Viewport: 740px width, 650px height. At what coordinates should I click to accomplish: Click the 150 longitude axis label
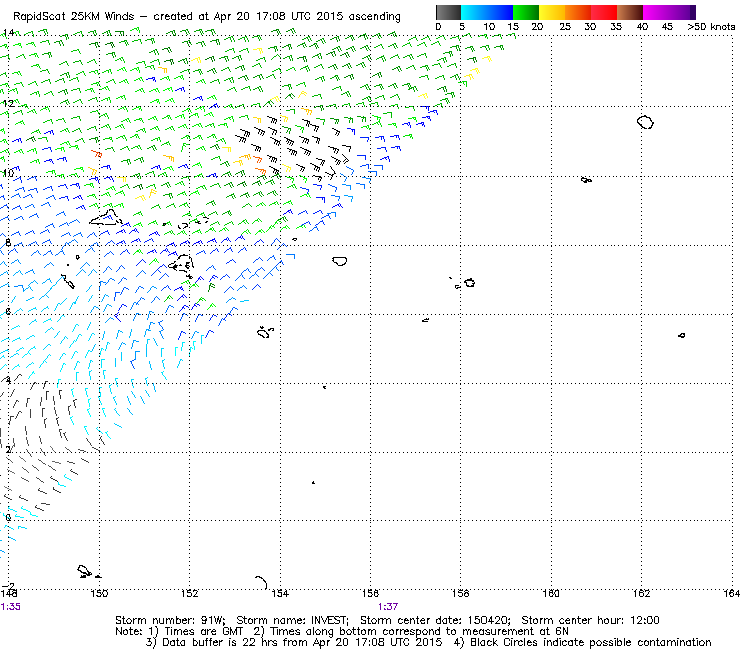tap(99, 593)
